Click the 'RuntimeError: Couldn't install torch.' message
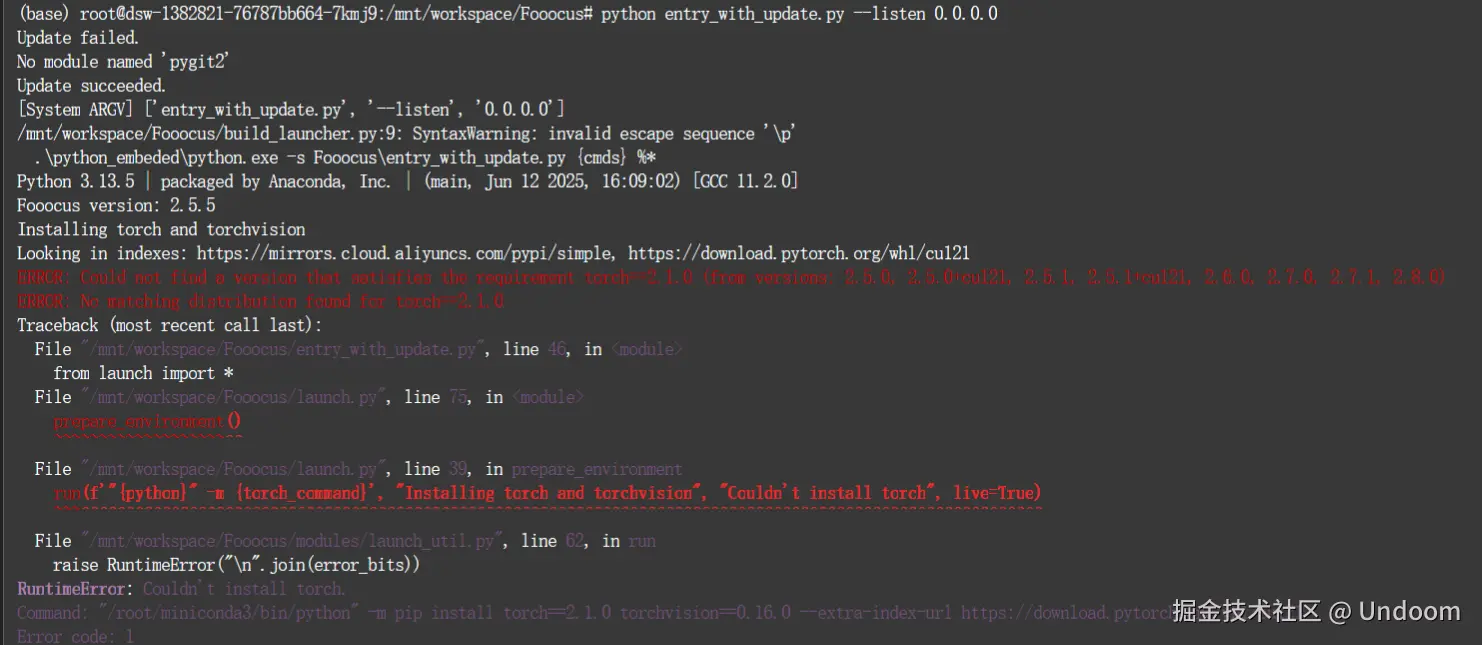This screenshot has width=1482, height=645. click(x=181, y=589)
